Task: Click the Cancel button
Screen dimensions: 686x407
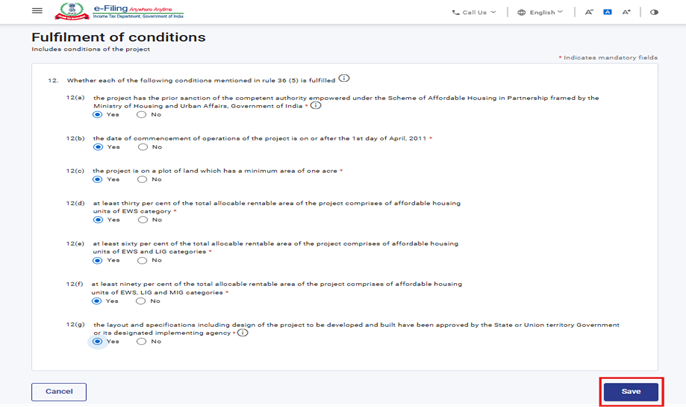Action: [59, 391]
